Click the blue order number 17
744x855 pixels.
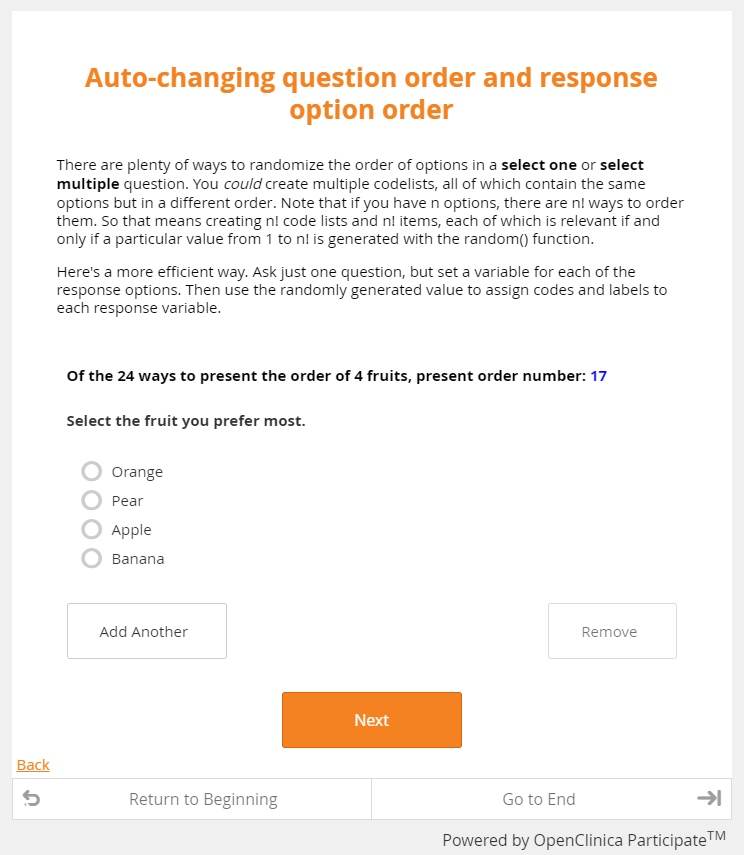598,376
